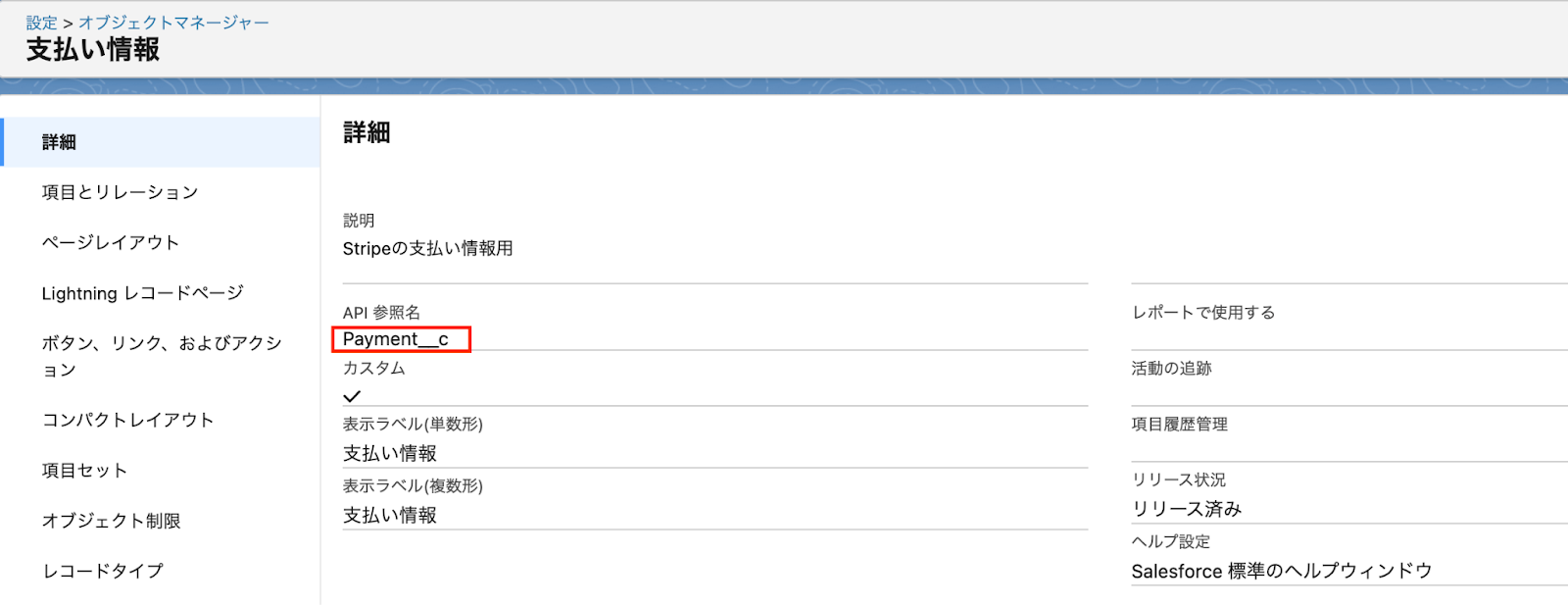The image size is (1568, 605).
Task: Click Salesforce 標準のヘルプウィンドウ help setting
Action: click(1281, 572)
